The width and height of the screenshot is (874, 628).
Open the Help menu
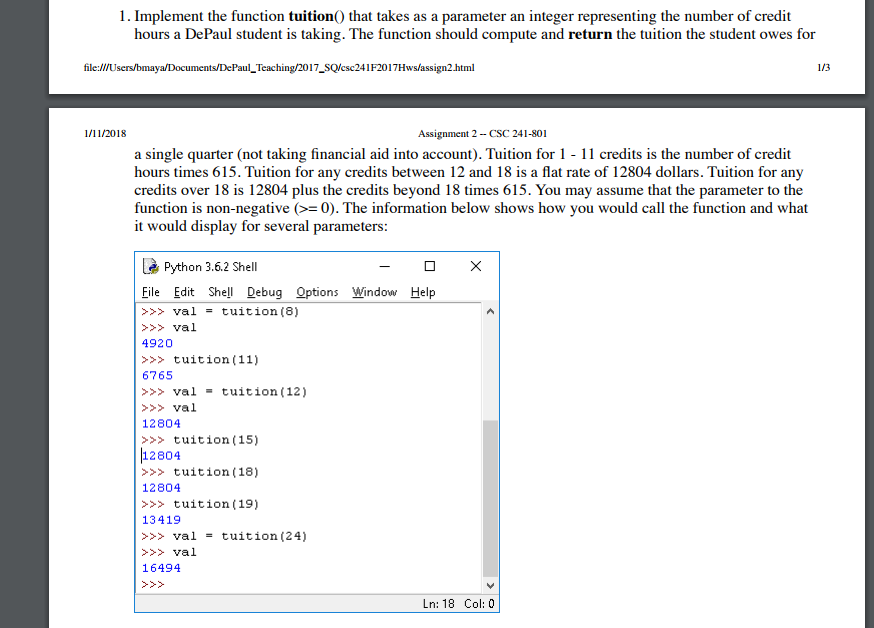click(x=422, y=291)
